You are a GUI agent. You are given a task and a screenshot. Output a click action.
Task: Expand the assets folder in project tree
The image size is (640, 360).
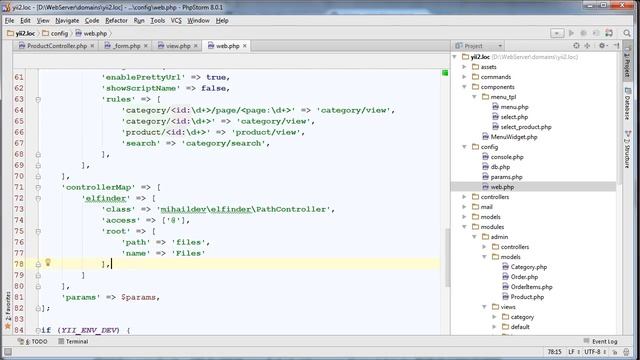coord(464,67)
